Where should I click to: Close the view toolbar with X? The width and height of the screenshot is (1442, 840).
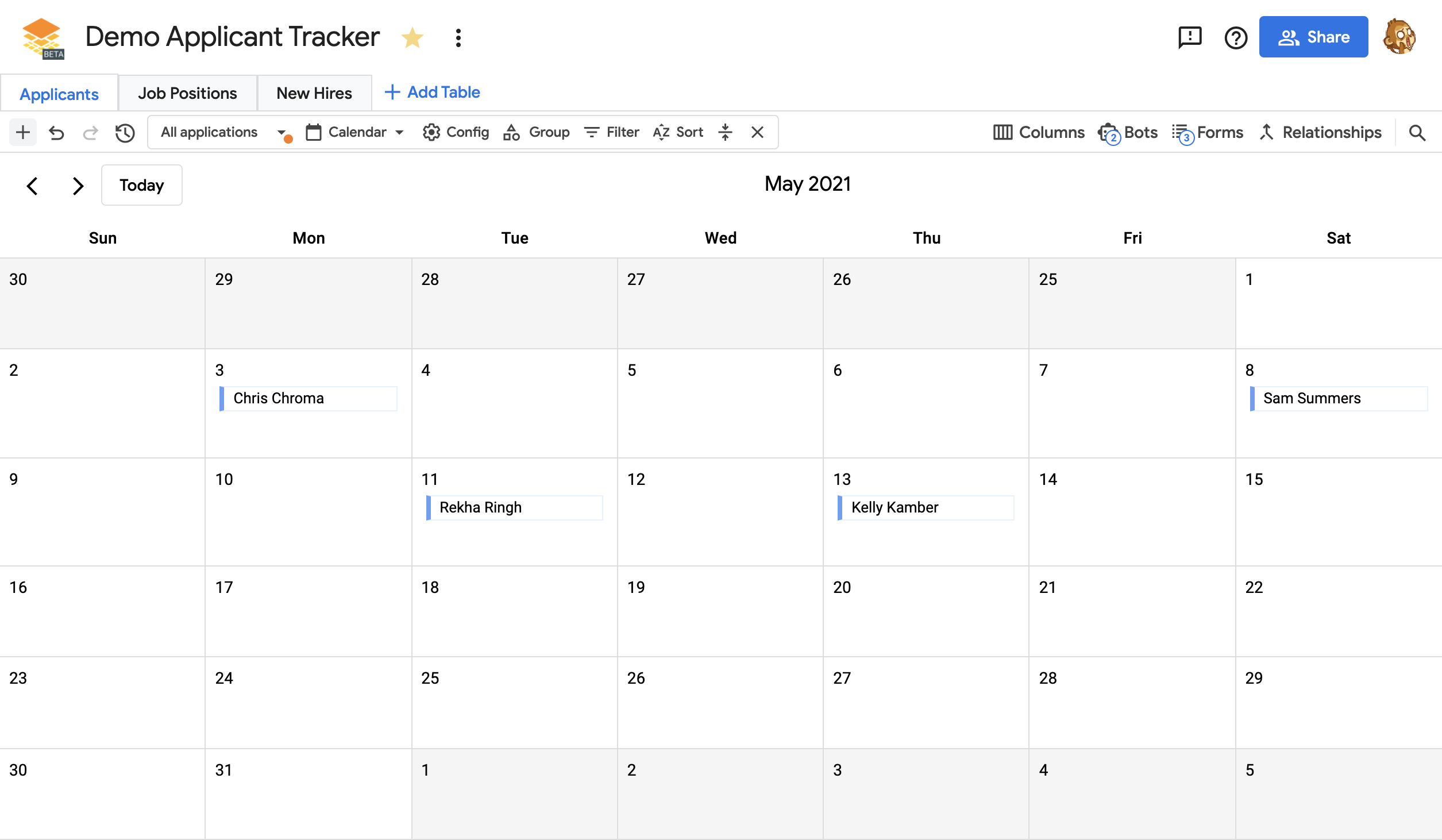pos(757,132)
